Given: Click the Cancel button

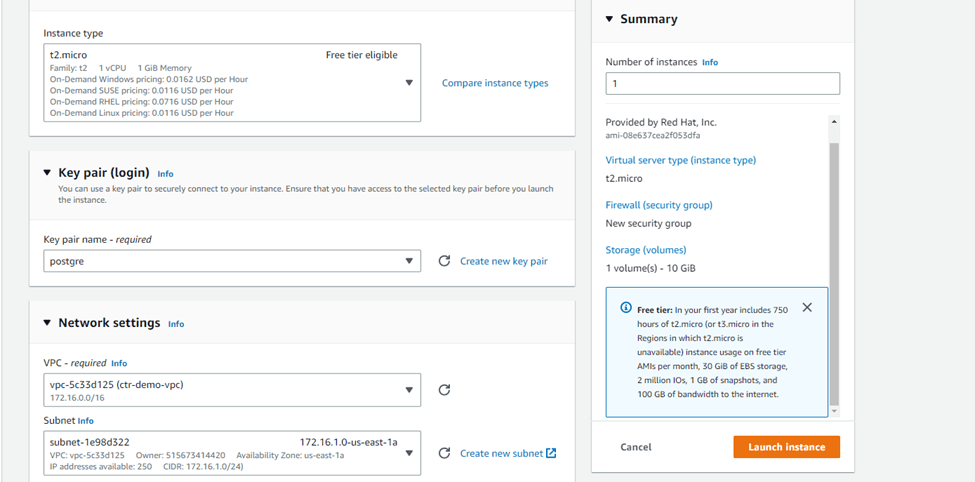Looking at the screenshot, I should pos(636,447).
